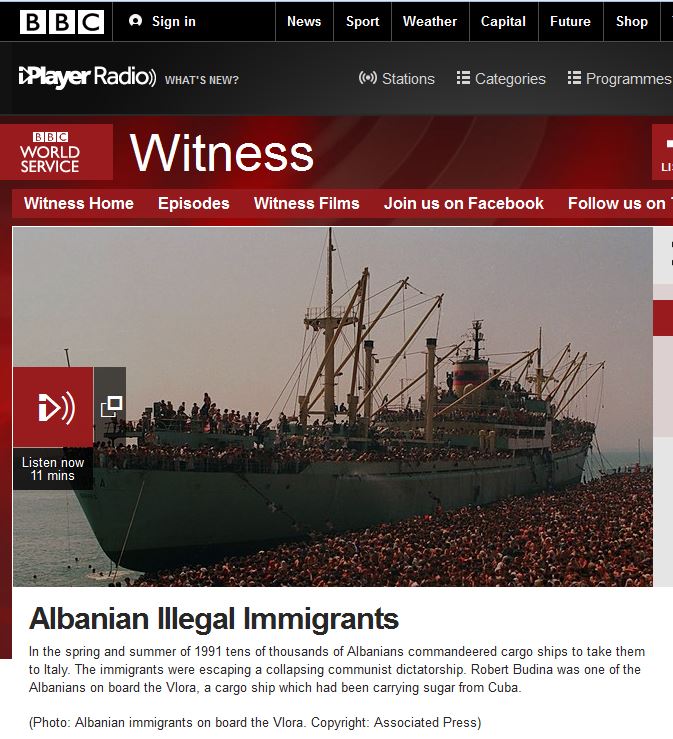Play the episode with the red Listen icon

pos(53,407)
